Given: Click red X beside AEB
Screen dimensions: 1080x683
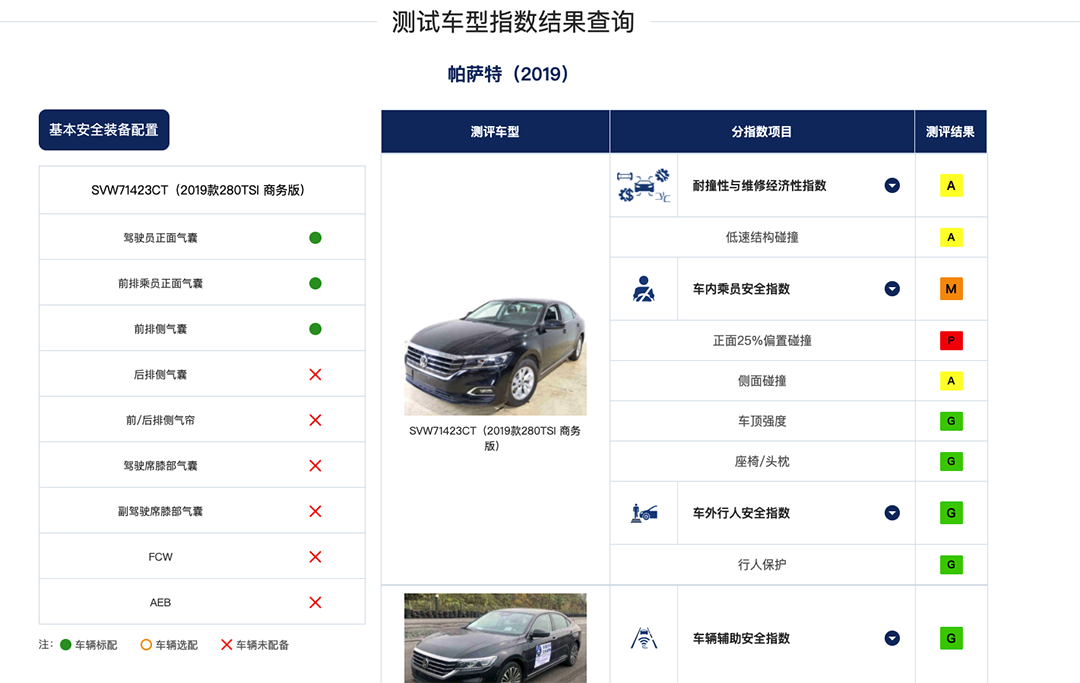Looking at the screenshot, I should 315,602.
